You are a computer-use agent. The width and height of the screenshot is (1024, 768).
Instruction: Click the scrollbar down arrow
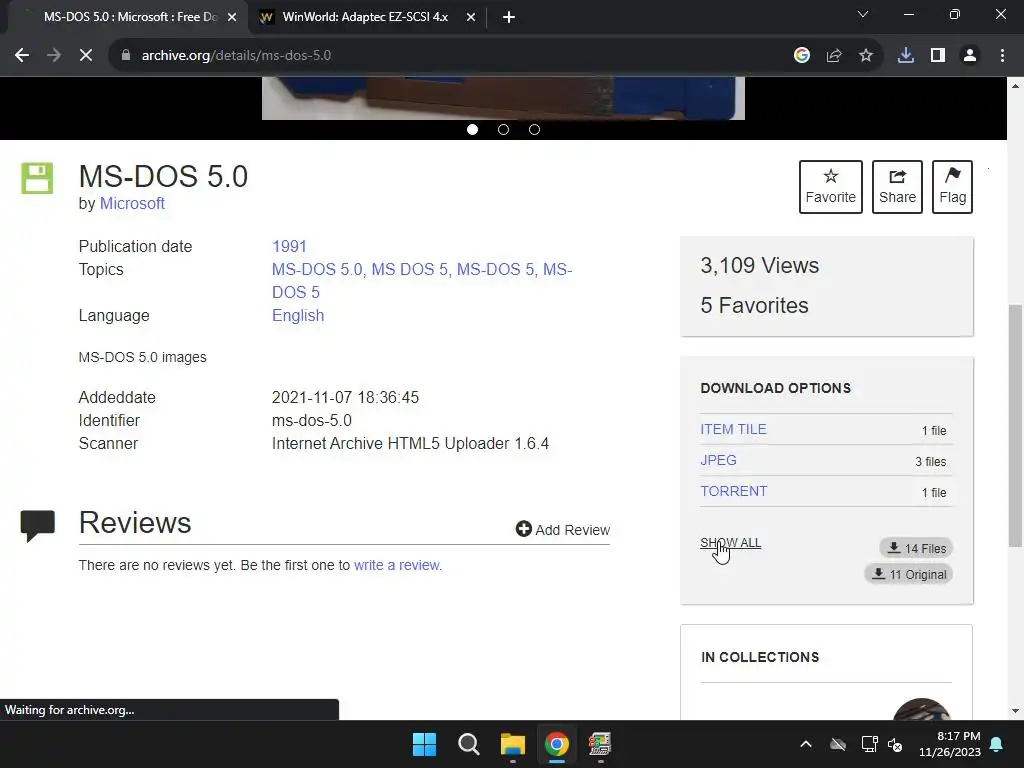[x=1016, y=711]
